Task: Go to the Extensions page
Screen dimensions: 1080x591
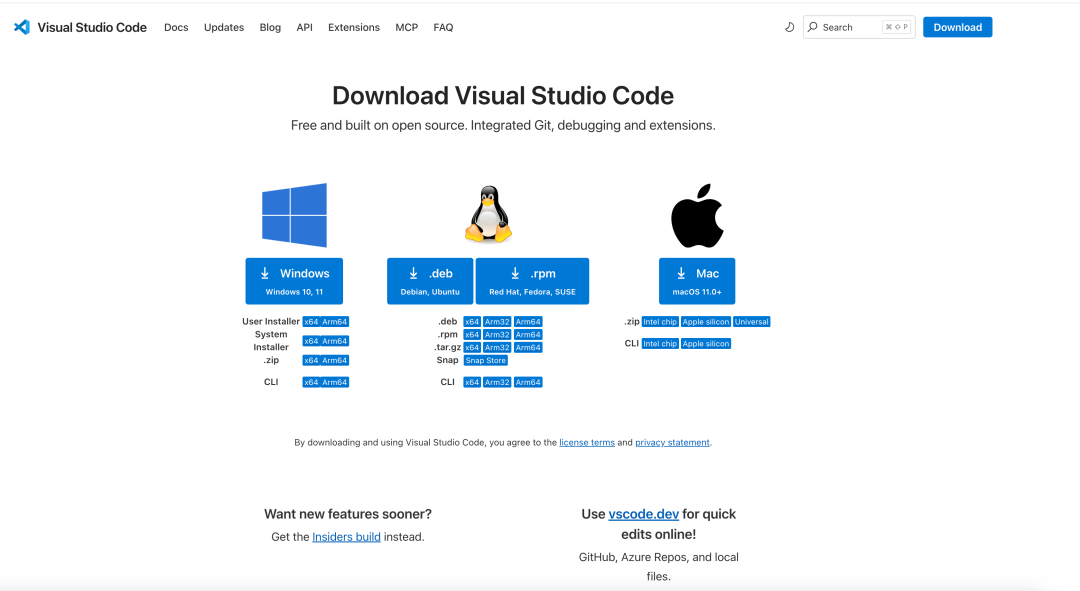Action: coord(354,27)
